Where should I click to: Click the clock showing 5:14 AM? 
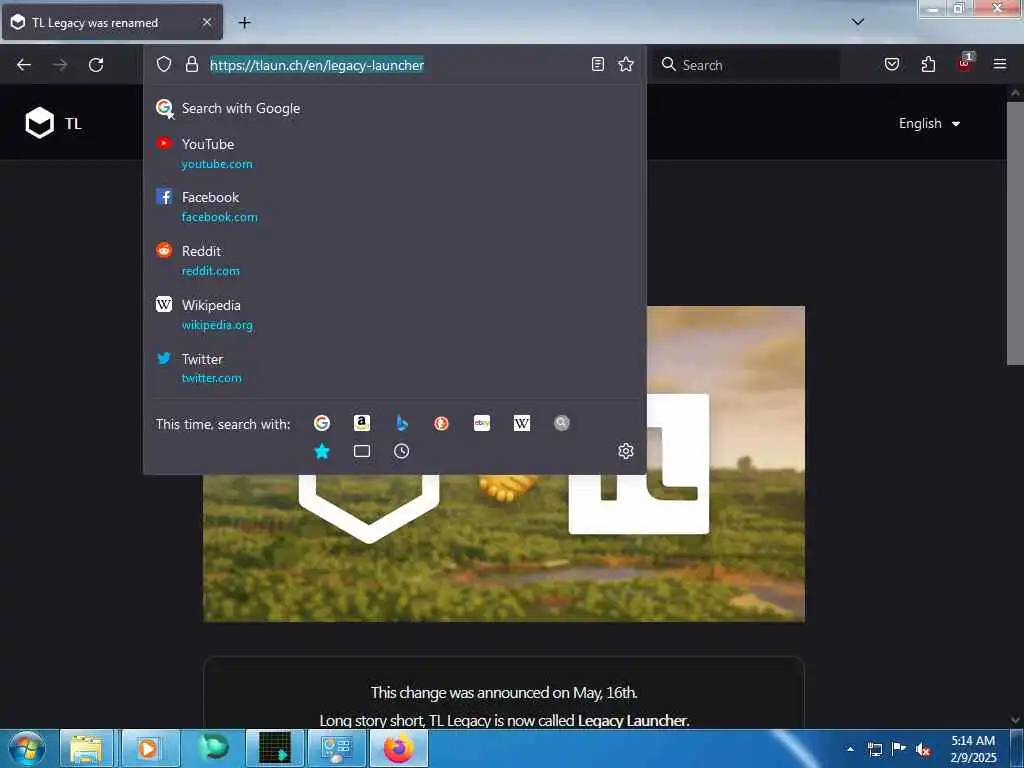click(973, 749)
